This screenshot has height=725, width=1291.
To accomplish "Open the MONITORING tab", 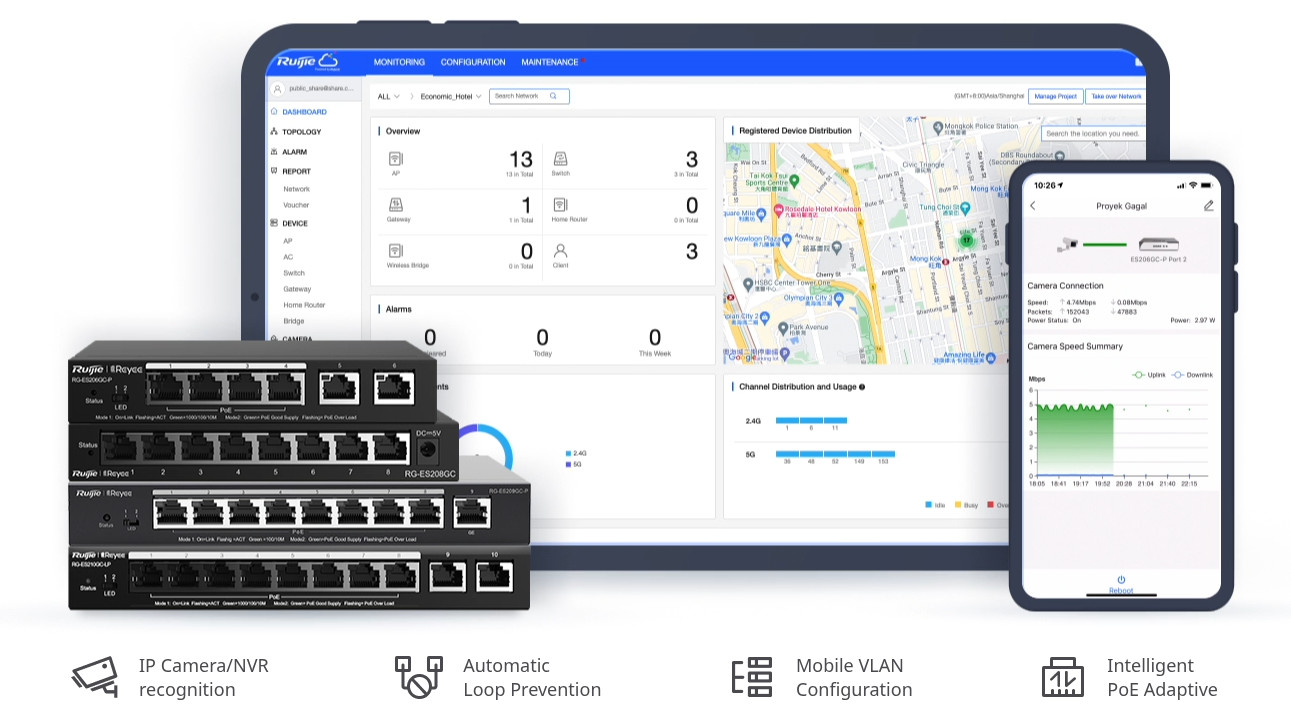I will pyautogui.click(x=399, y=62).
